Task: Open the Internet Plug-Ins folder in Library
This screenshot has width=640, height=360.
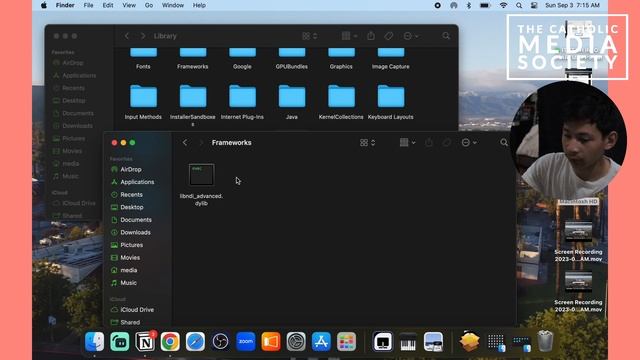Action: tap(242, 102)
